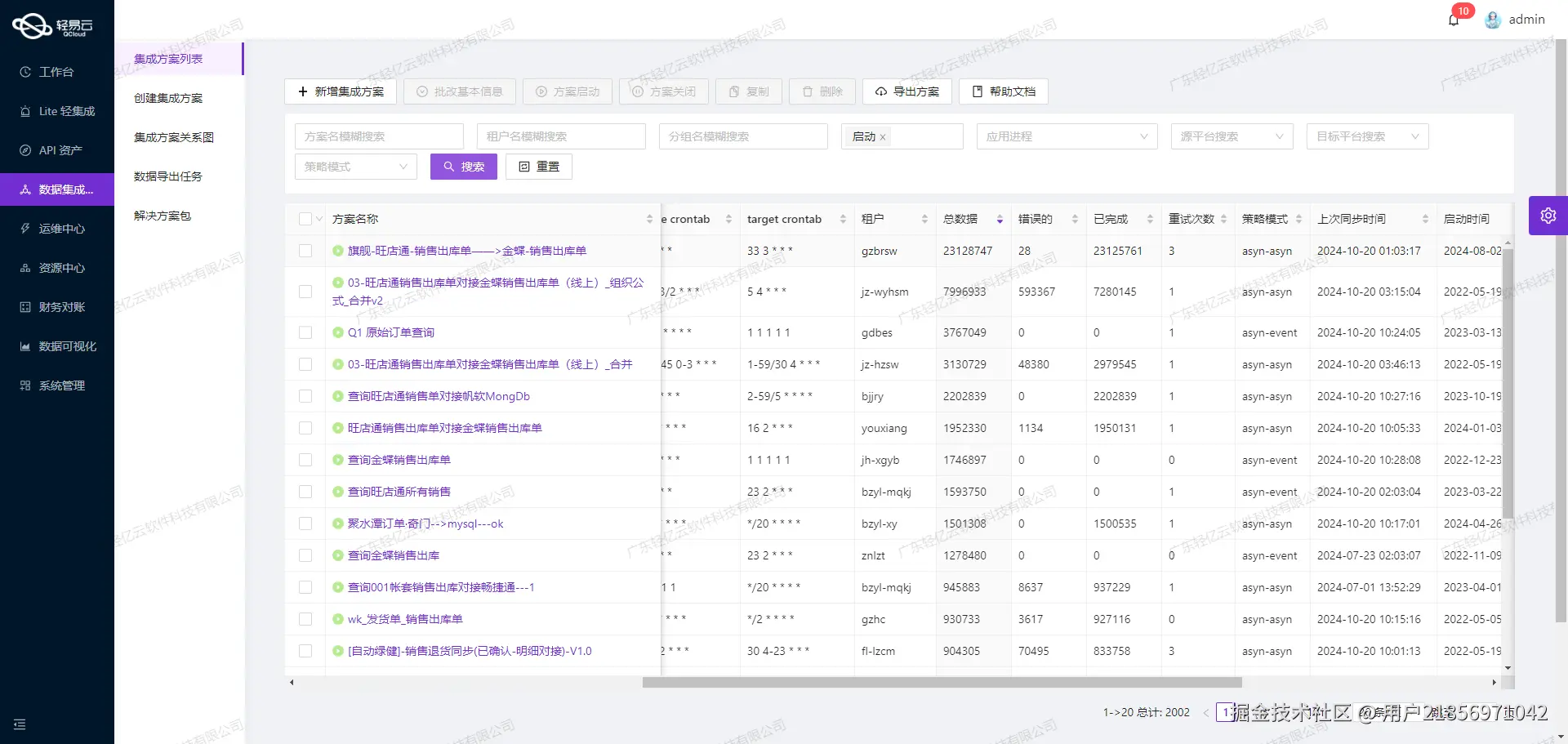Screen dimensions: 1568x744
Task: Click 导出方案 button
Action: [907, 91]
